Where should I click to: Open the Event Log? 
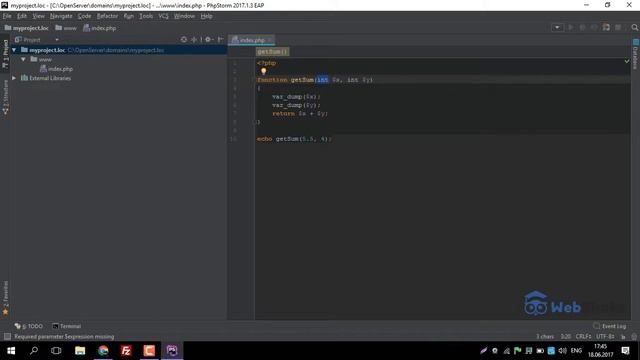pyautogui.click(x=610, y=326)
